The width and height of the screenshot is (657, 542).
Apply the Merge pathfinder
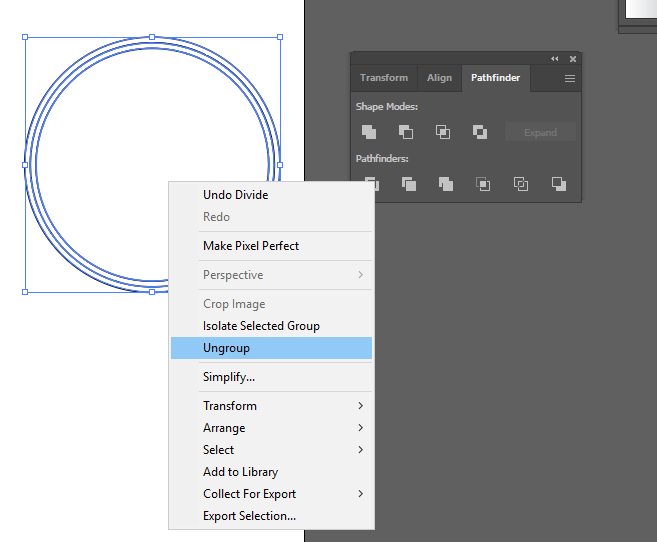(446, 184)
